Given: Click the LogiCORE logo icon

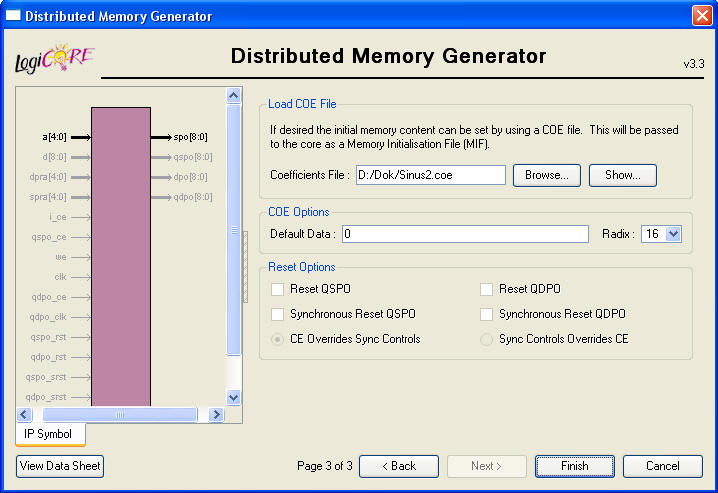Looking at the screenshot, I should (54, 59).
